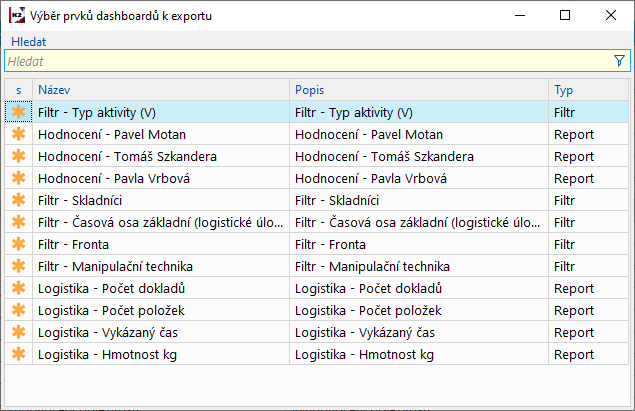Screen dimensions: 635x411
Task: Click star icon for Filtr - Typ aktivity (V)
Action: [x=18, y=112]
